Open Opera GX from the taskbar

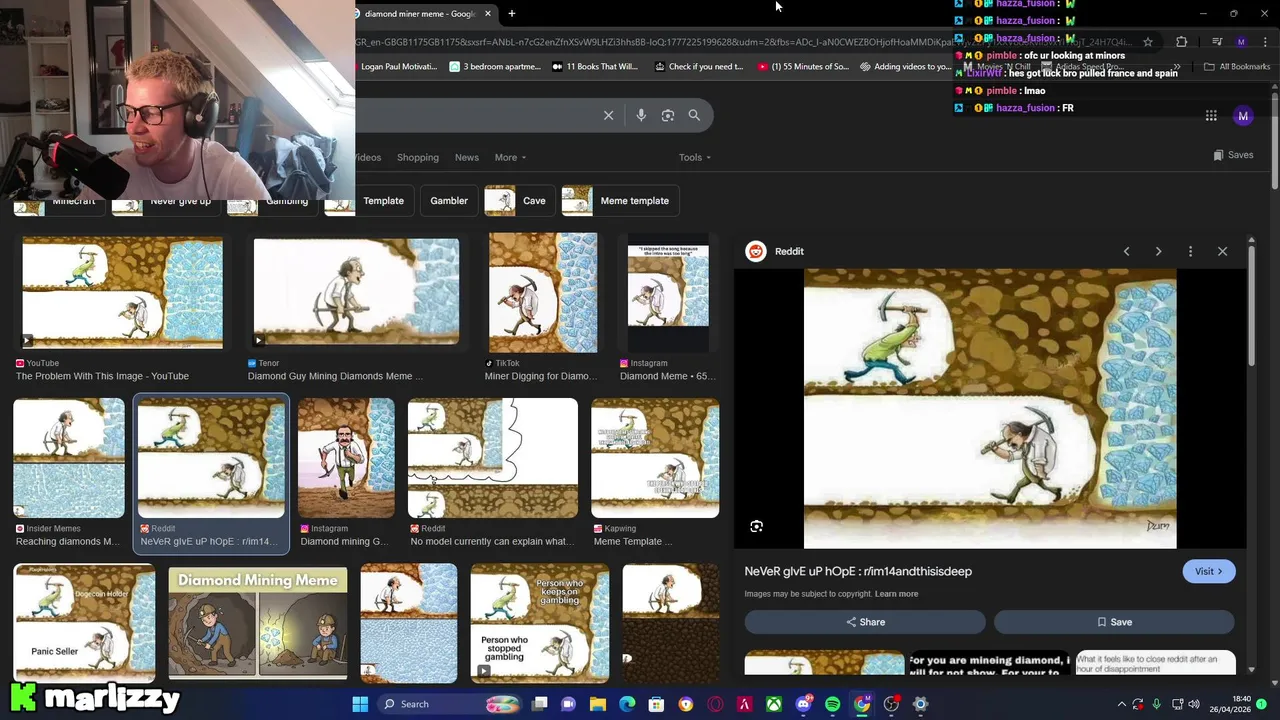715,704
